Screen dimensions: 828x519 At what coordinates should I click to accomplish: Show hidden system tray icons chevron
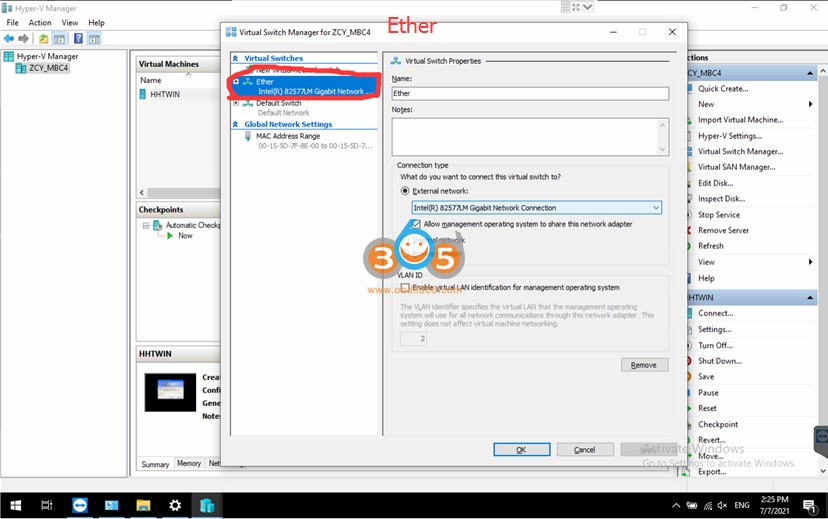pyautogui.click(x=676, y=505)
